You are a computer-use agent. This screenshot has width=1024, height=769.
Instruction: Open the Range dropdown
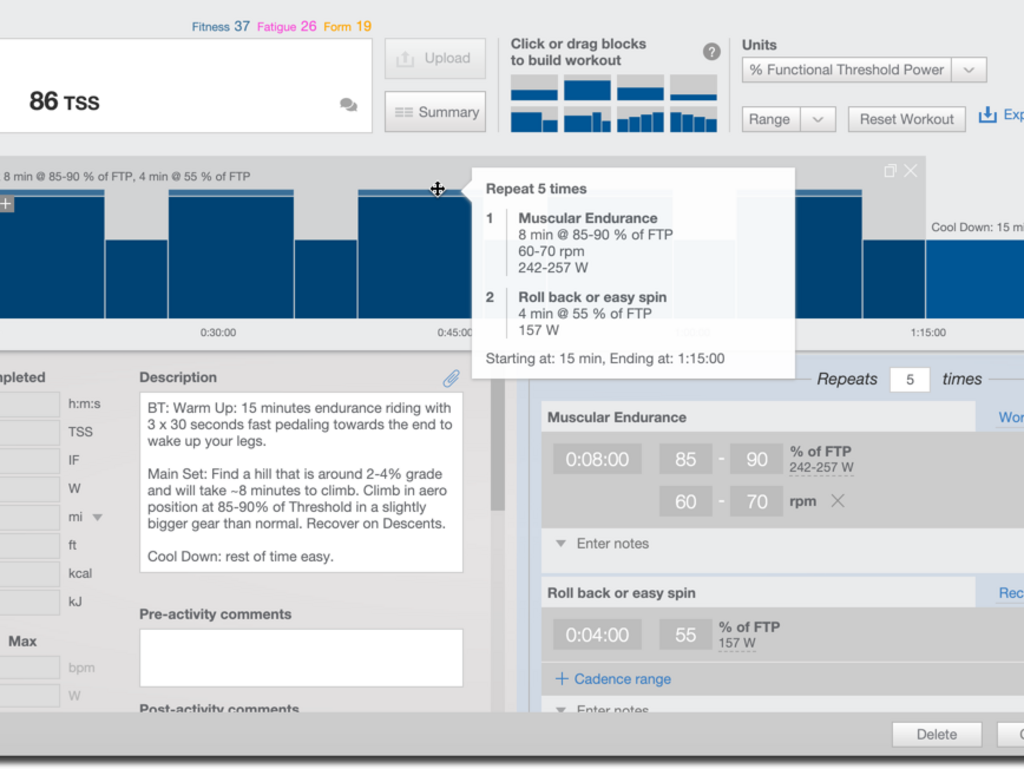point(817,119)
